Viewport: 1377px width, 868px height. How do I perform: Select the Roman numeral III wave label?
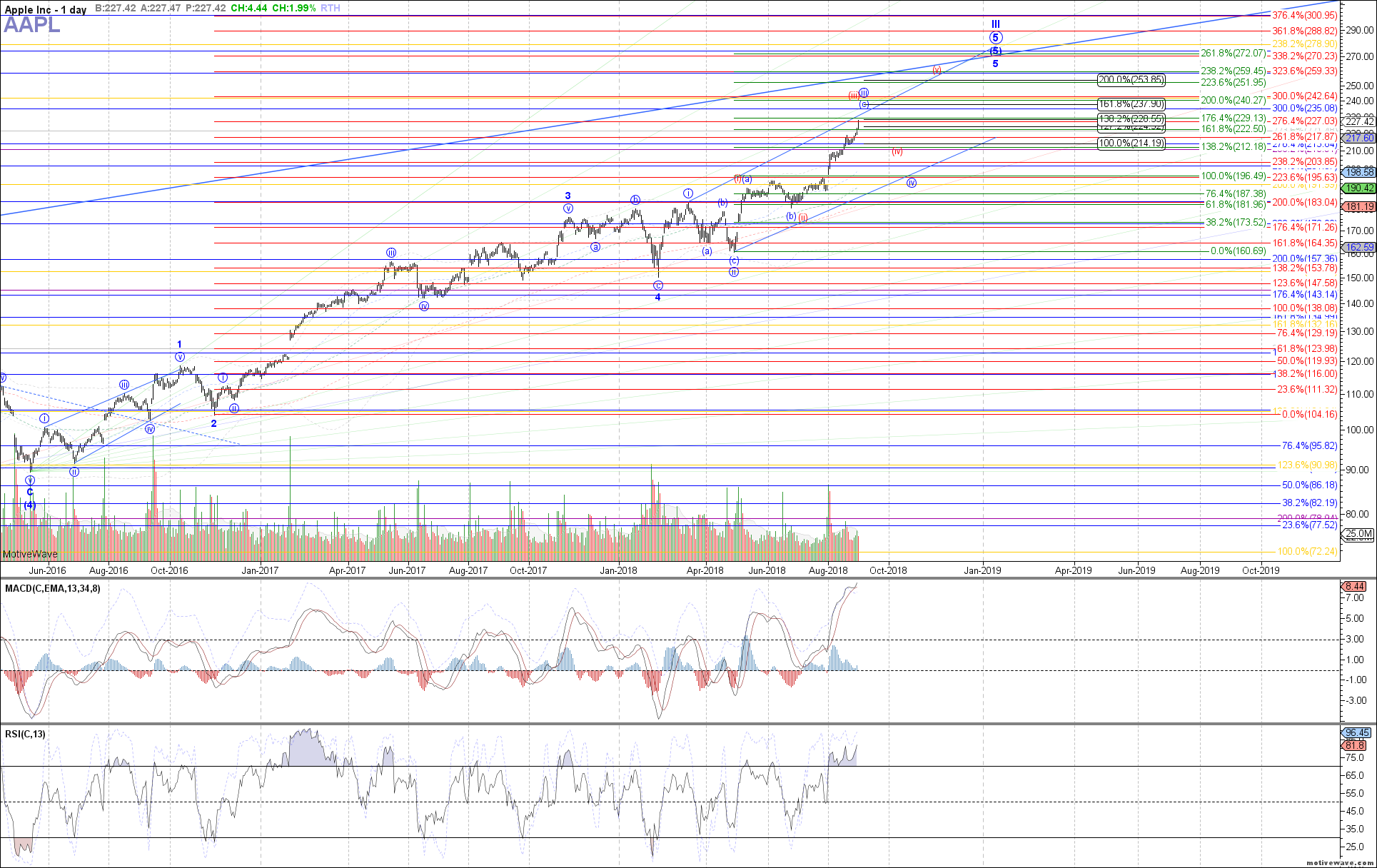[996, 24]
